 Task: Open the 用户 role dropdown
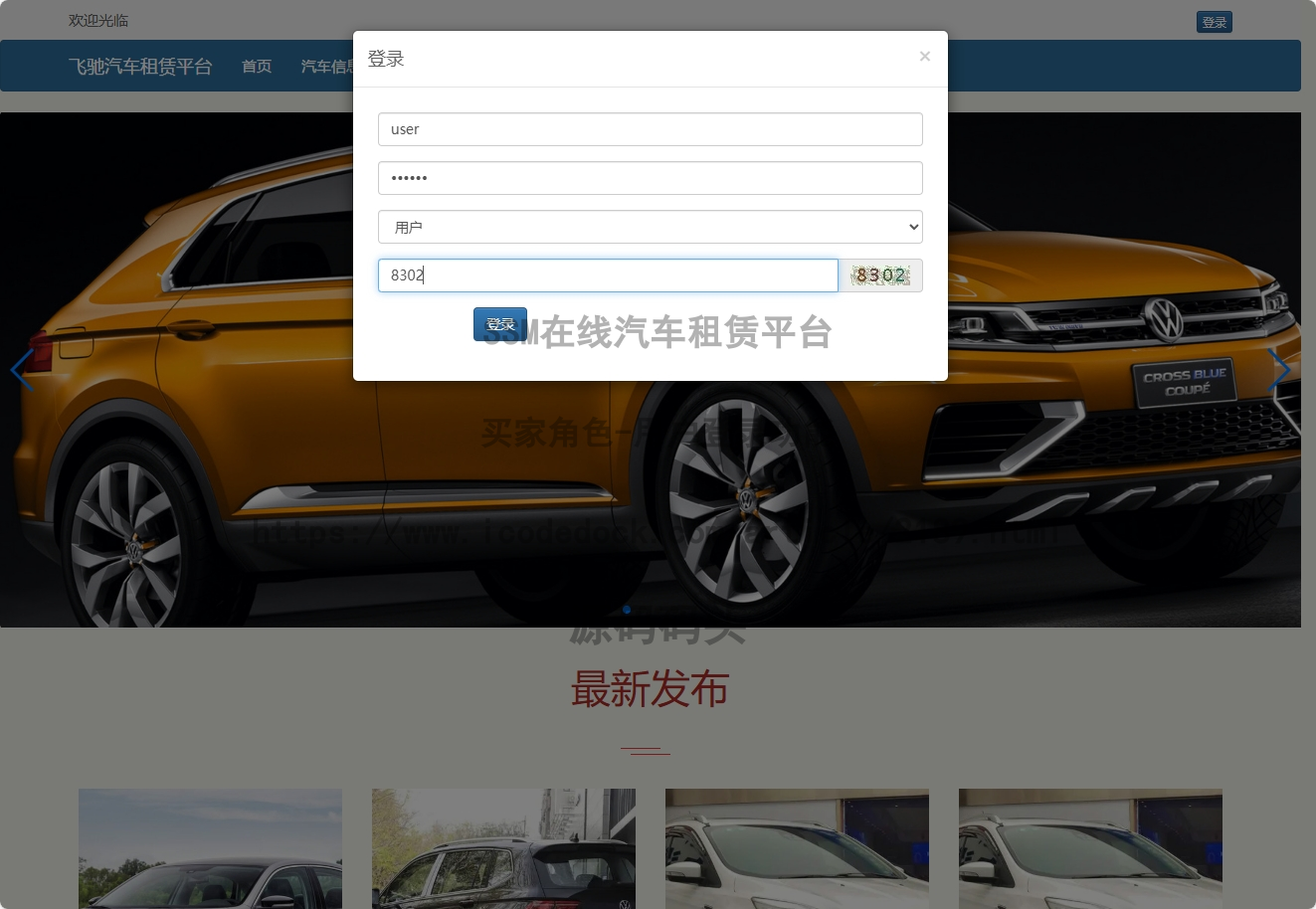pos(651,227)
